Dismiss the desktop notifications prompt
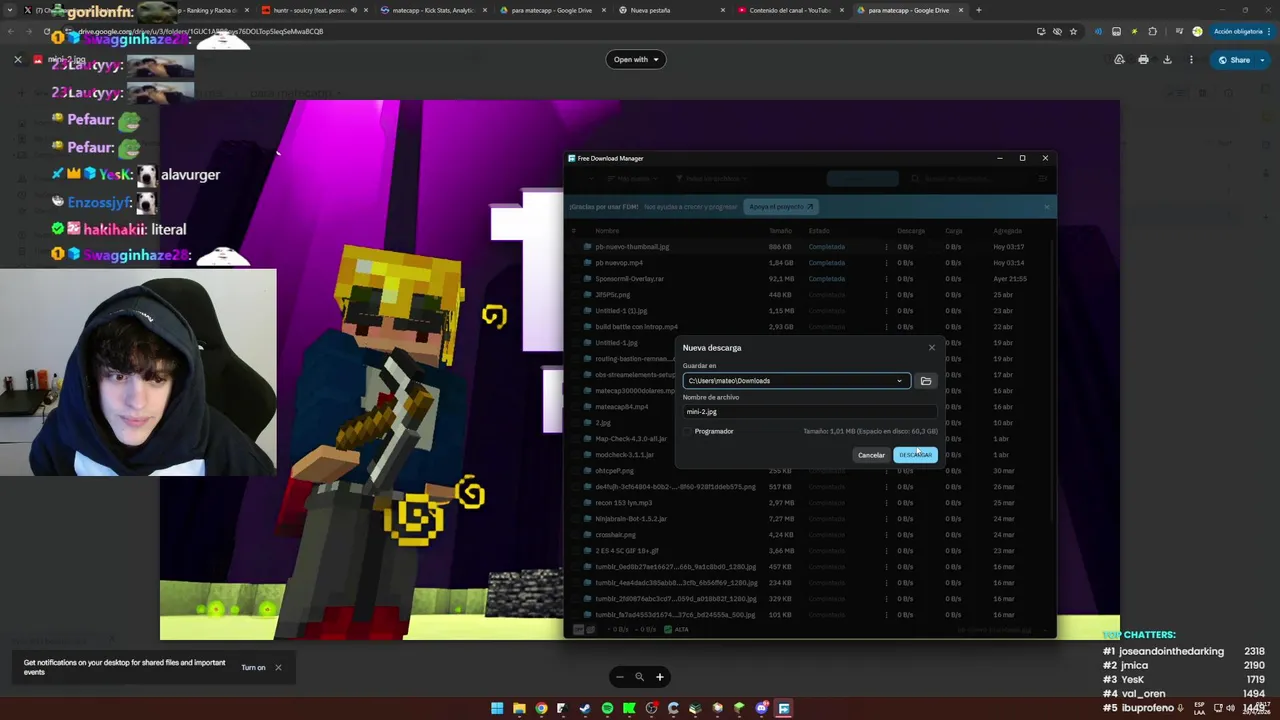This screenshot has width=1280, height=720. (278, 668)
